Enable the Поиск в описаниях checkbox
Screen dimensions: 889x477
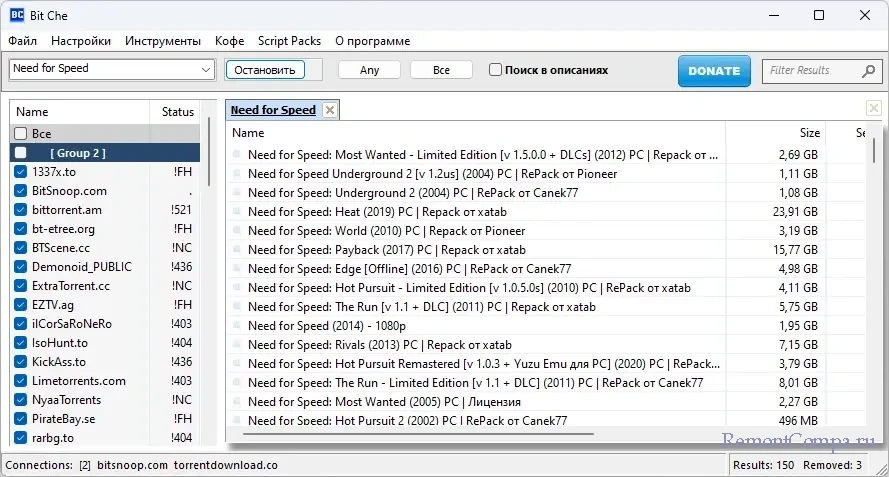(495, 70)
